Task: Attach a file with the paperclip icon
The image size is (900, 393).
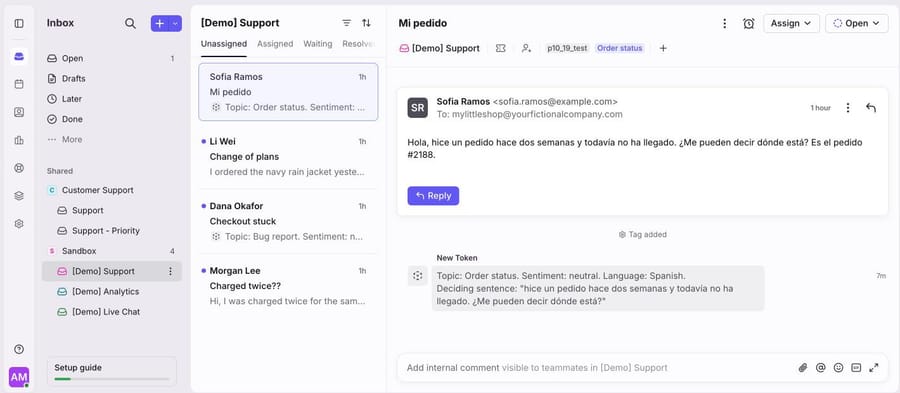Action: [x=803, y=368]
